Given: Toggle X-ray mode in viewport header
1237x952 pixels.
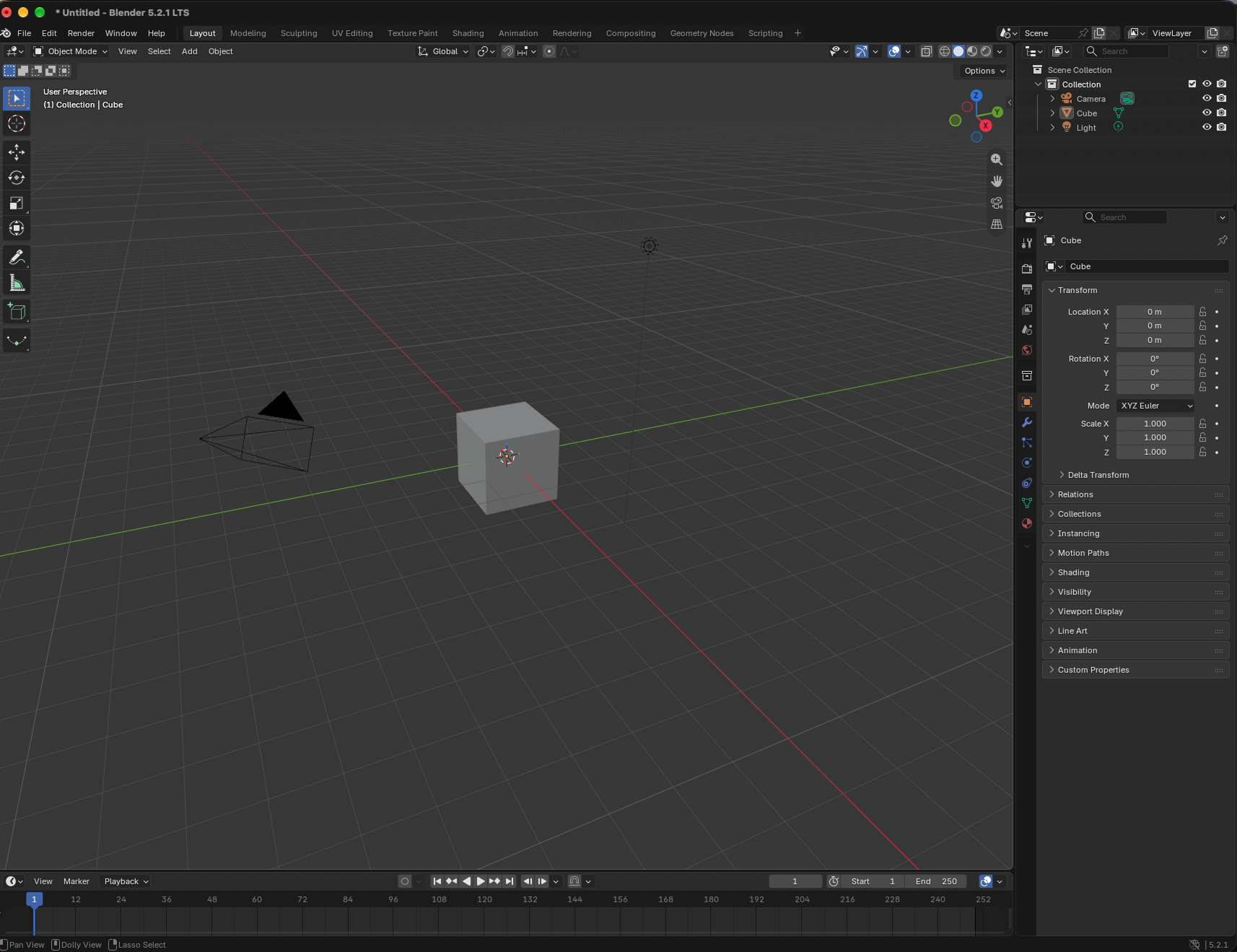Looking at the screenshot, I should 926,51.
